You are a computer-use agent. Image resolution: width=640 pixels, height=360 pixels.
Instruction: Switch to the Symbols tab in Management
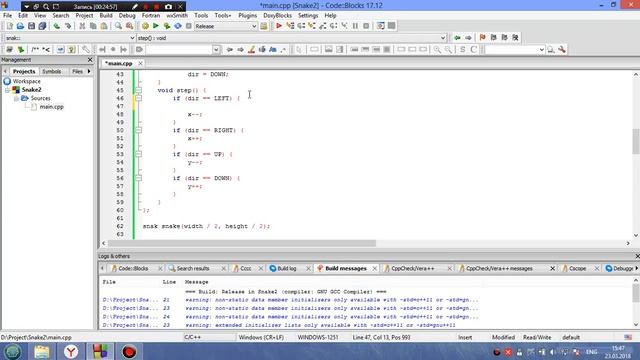[51, 71]
